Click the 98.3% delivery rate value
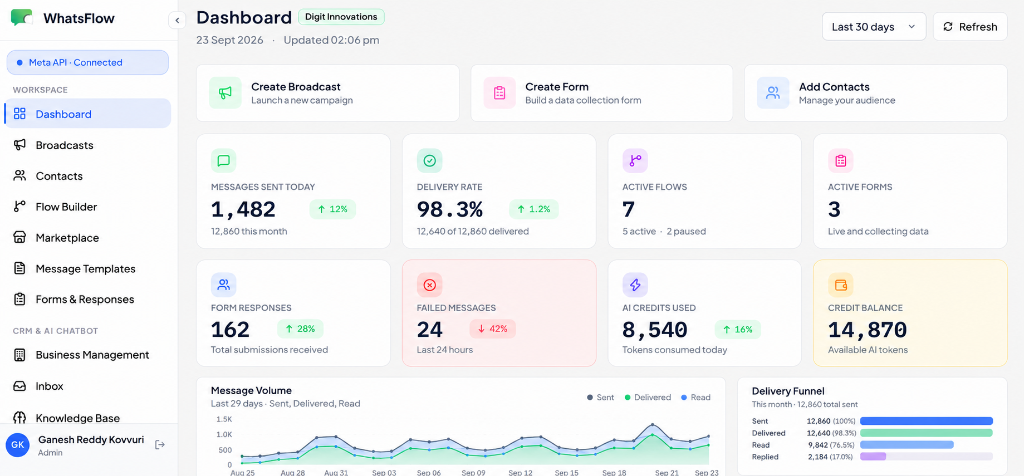1024x476 pixels. (x=450, y=209)
